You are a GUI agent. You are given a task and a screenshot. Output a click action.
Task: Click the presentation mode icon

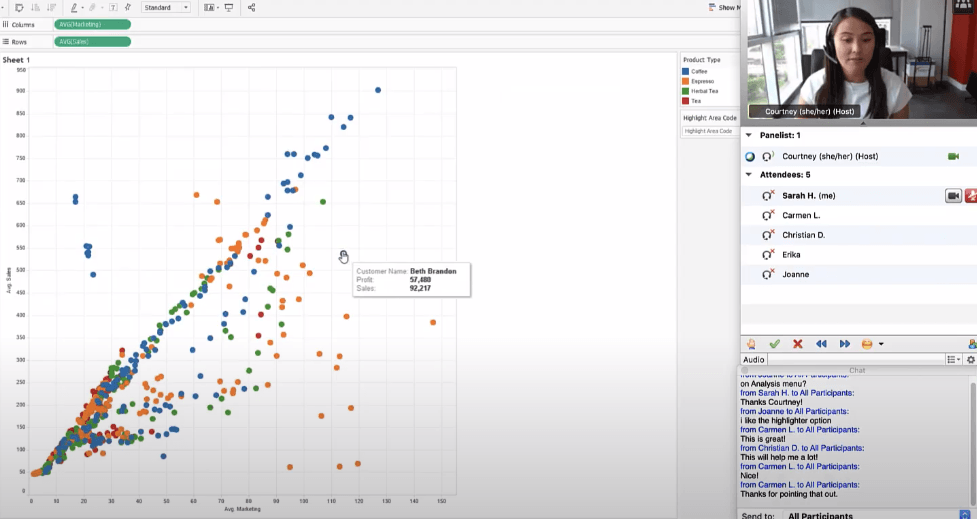pyautogui.click(x=229, y=7)
